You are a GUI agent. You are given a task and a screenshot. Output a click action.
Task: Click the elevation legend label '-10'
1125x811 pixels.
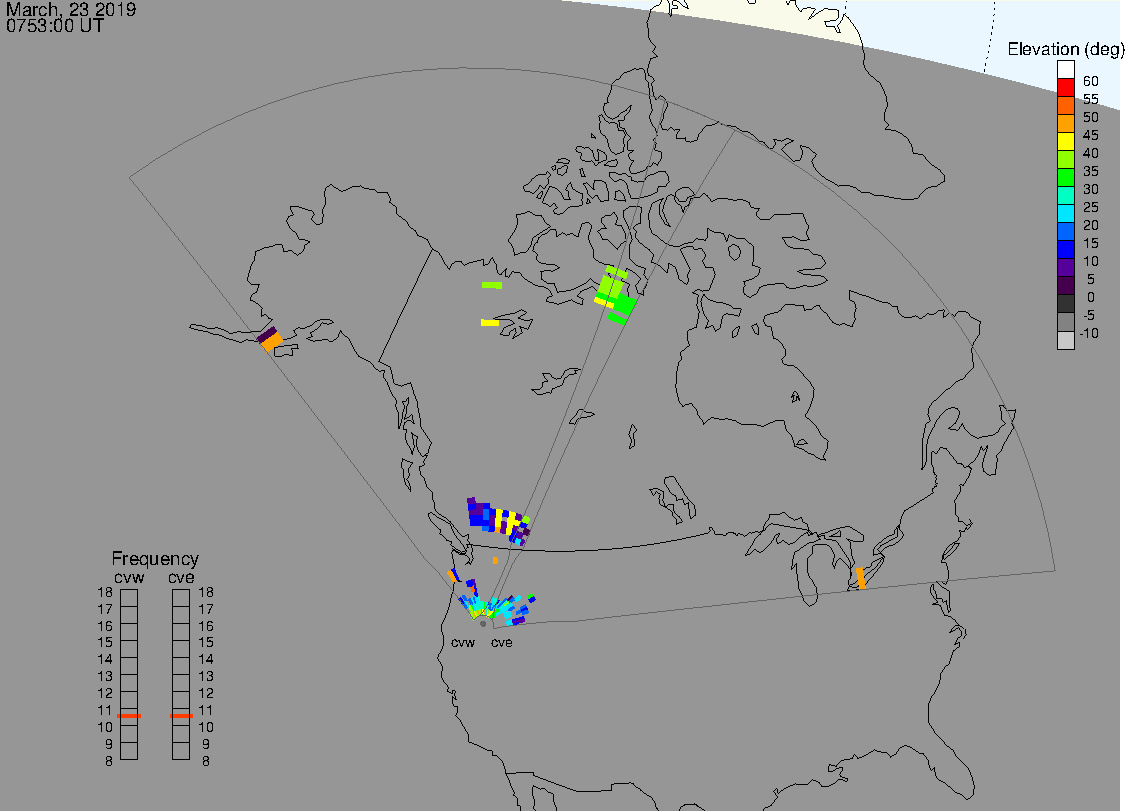(1089, 333)
